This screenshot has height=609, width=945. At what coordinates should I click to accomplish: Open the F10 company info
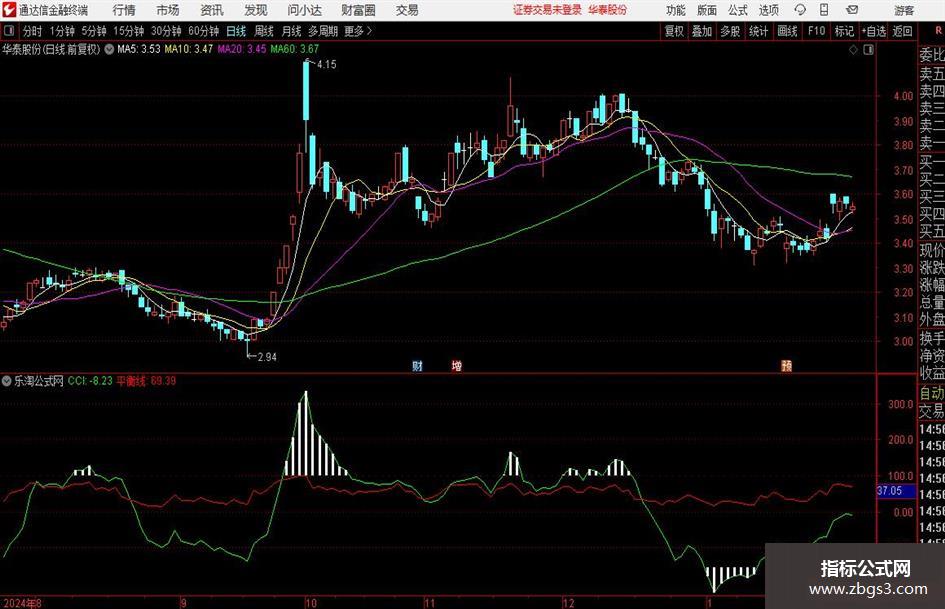[x=816, y=31]
